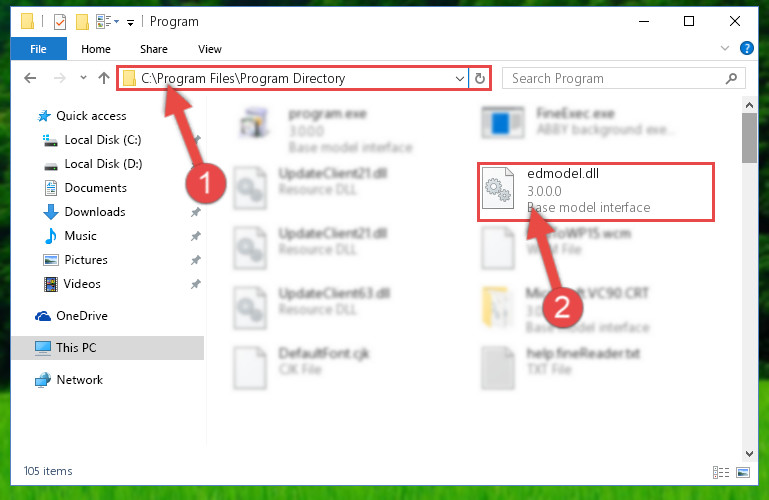Screen dimensions: 769x500
Task: Switch to details view layout icon
Action: (720, 472)
